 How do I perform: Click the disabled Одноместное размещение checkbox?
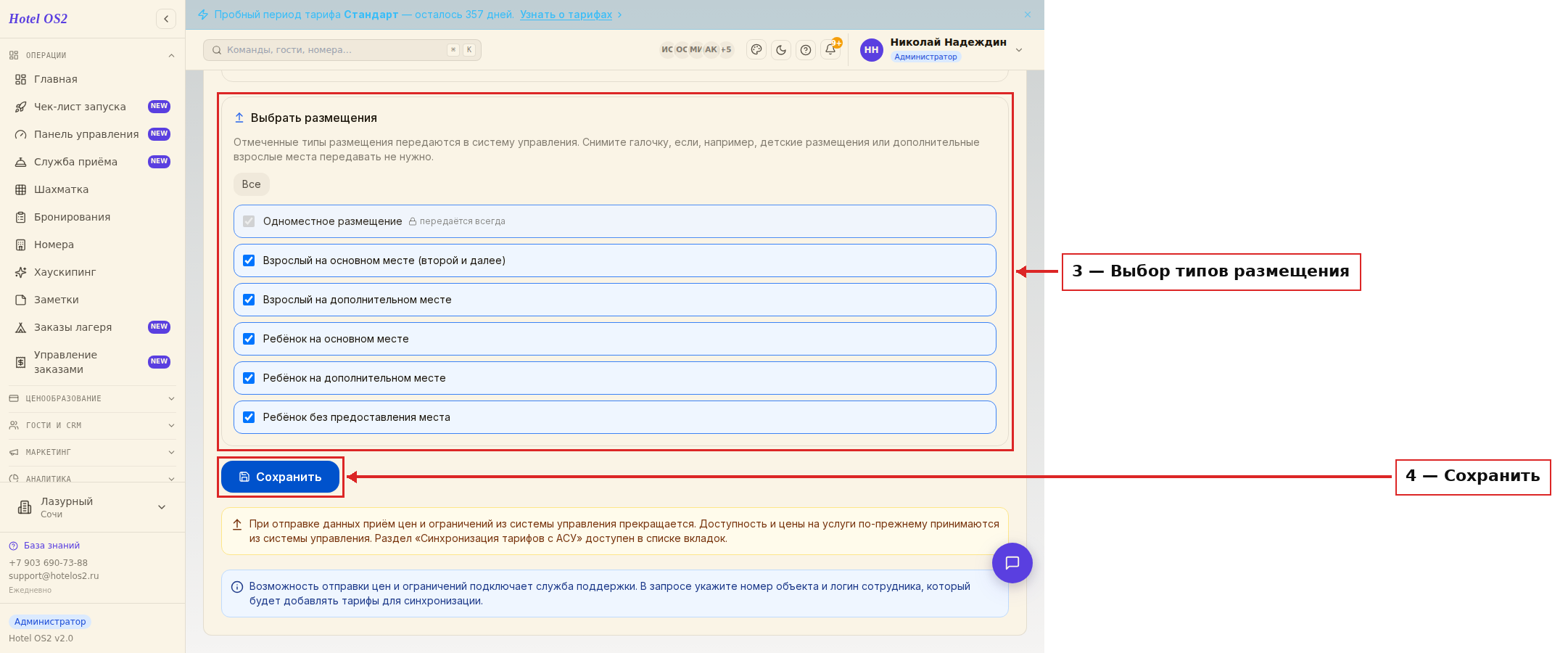249,221
